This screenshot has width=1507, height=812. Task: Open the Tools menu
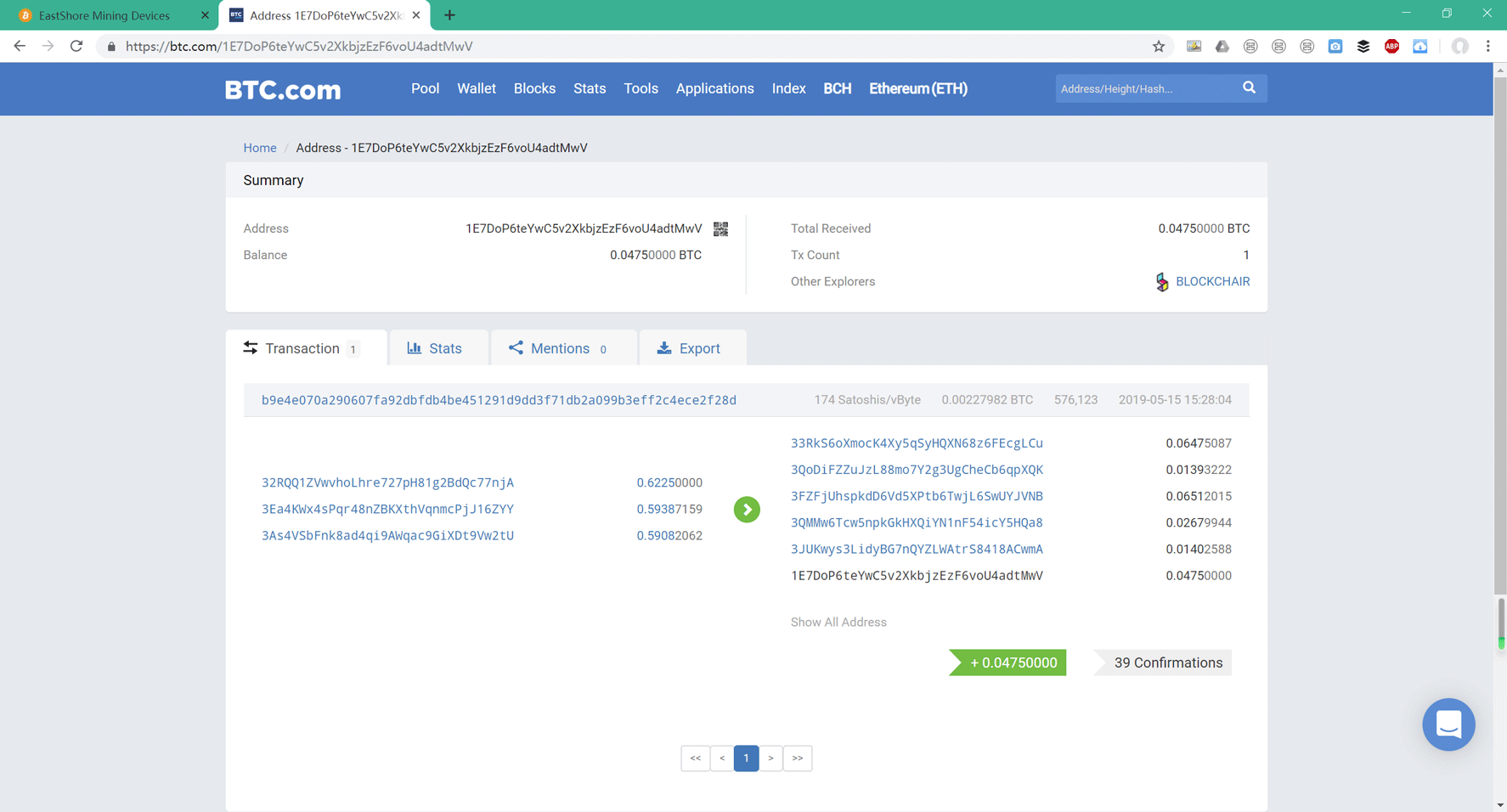pos(641,88)
